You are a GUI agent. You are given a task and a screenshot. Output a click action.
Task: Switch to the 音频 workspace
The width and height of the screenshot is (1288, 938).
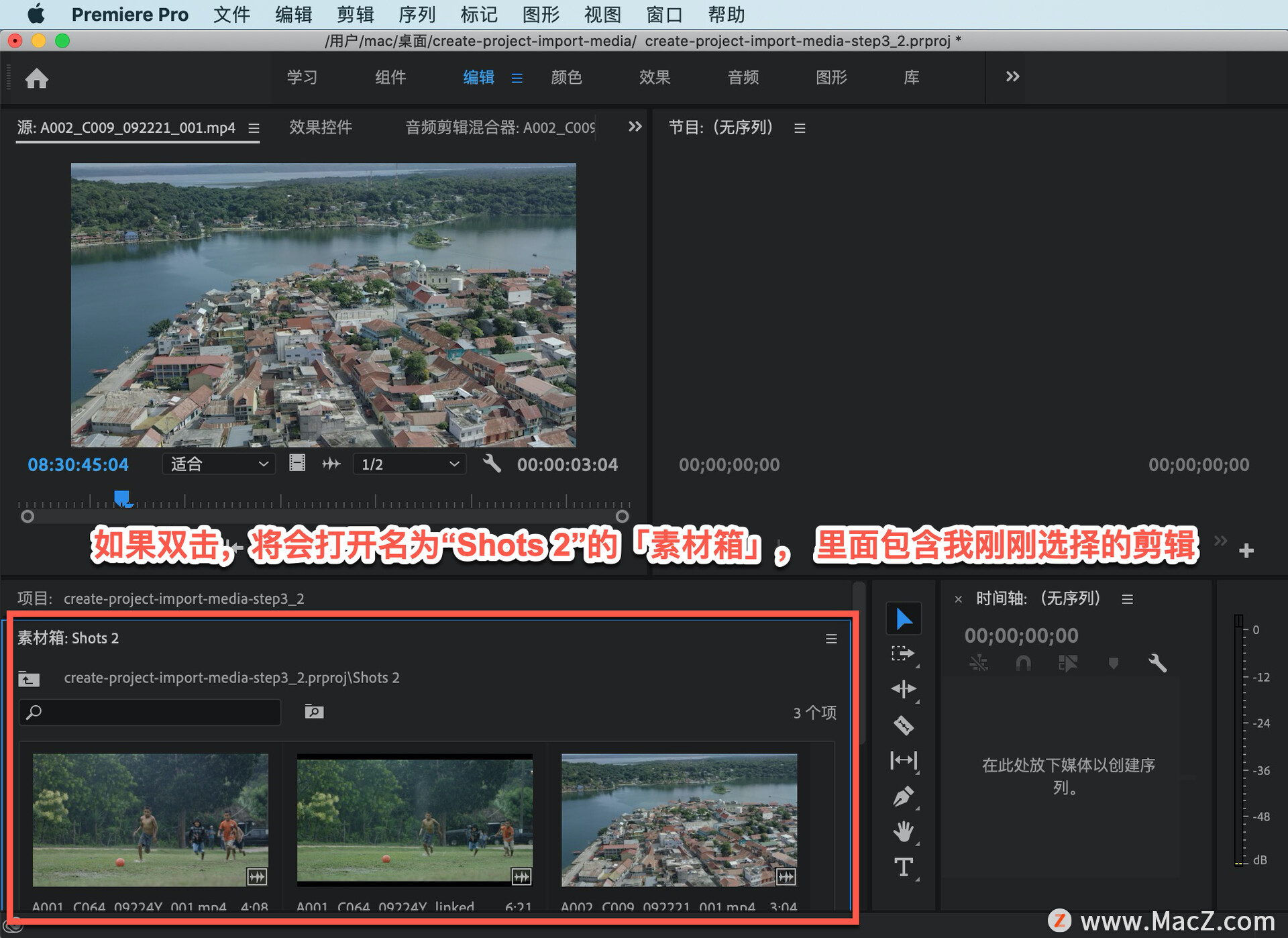(x=743, y=77)
